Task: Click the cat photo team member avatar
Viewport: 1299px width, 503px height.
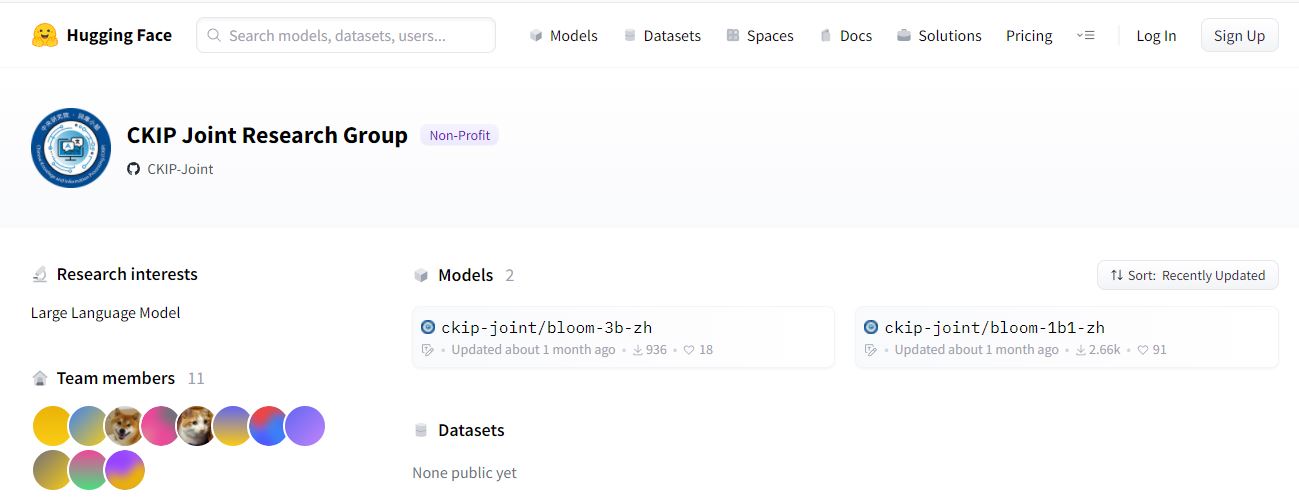Action: click(x=196, y=426)
